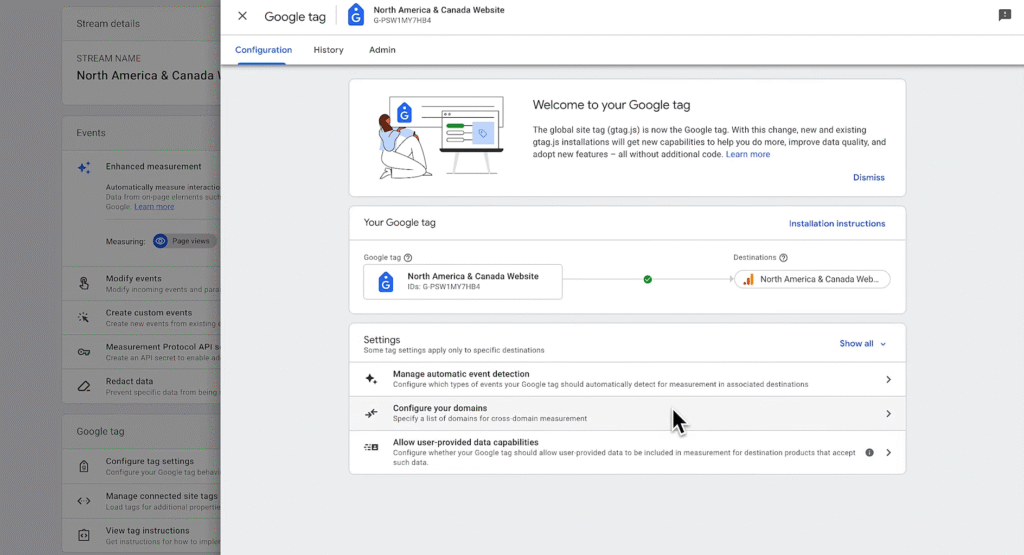The height and width of the screenshot is (555, 1024).
Task: Open the feedback icon at top right
Action: point(1004,15)
